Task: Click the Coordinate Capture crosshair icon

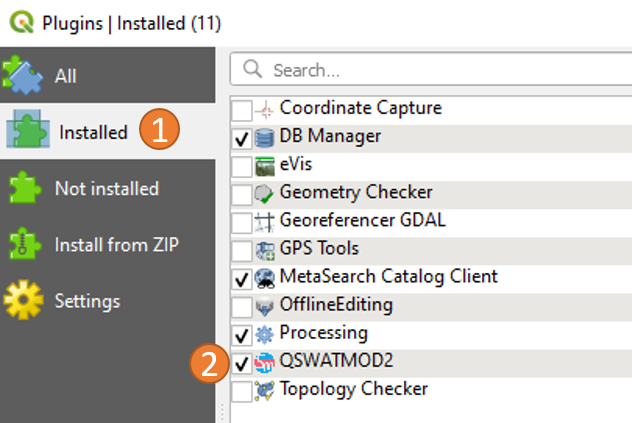Action: pyautogui.click(x=265, y=110)
